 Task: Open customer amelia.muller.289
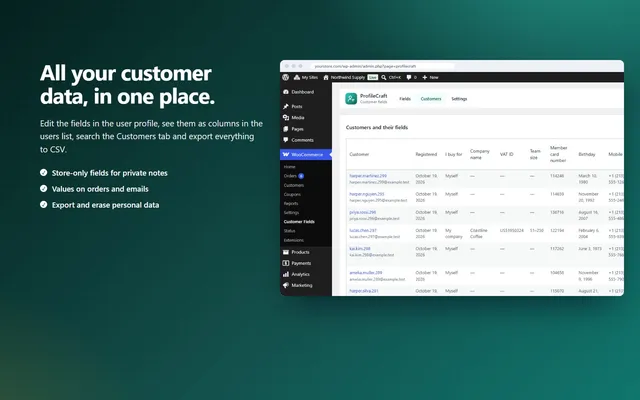pyautogui.click(x=366, y=273)
